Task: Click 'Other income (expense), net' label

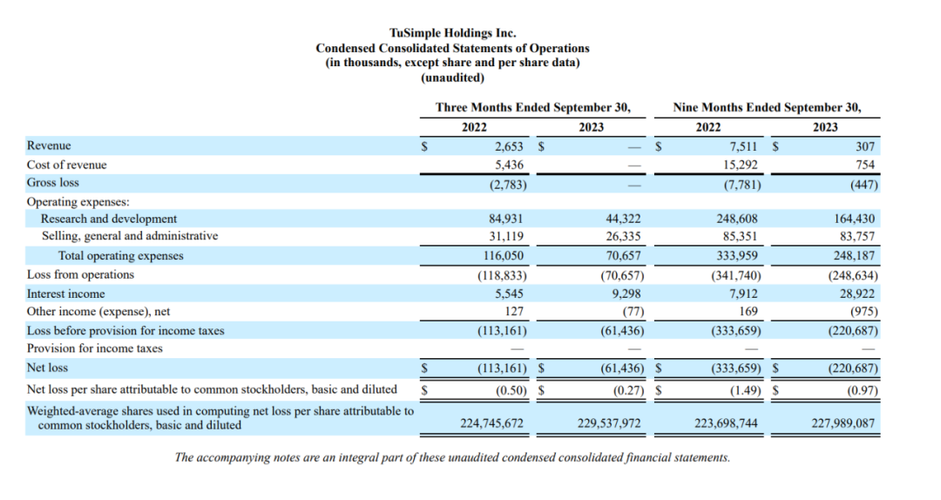Action: (x=98, y=312)
